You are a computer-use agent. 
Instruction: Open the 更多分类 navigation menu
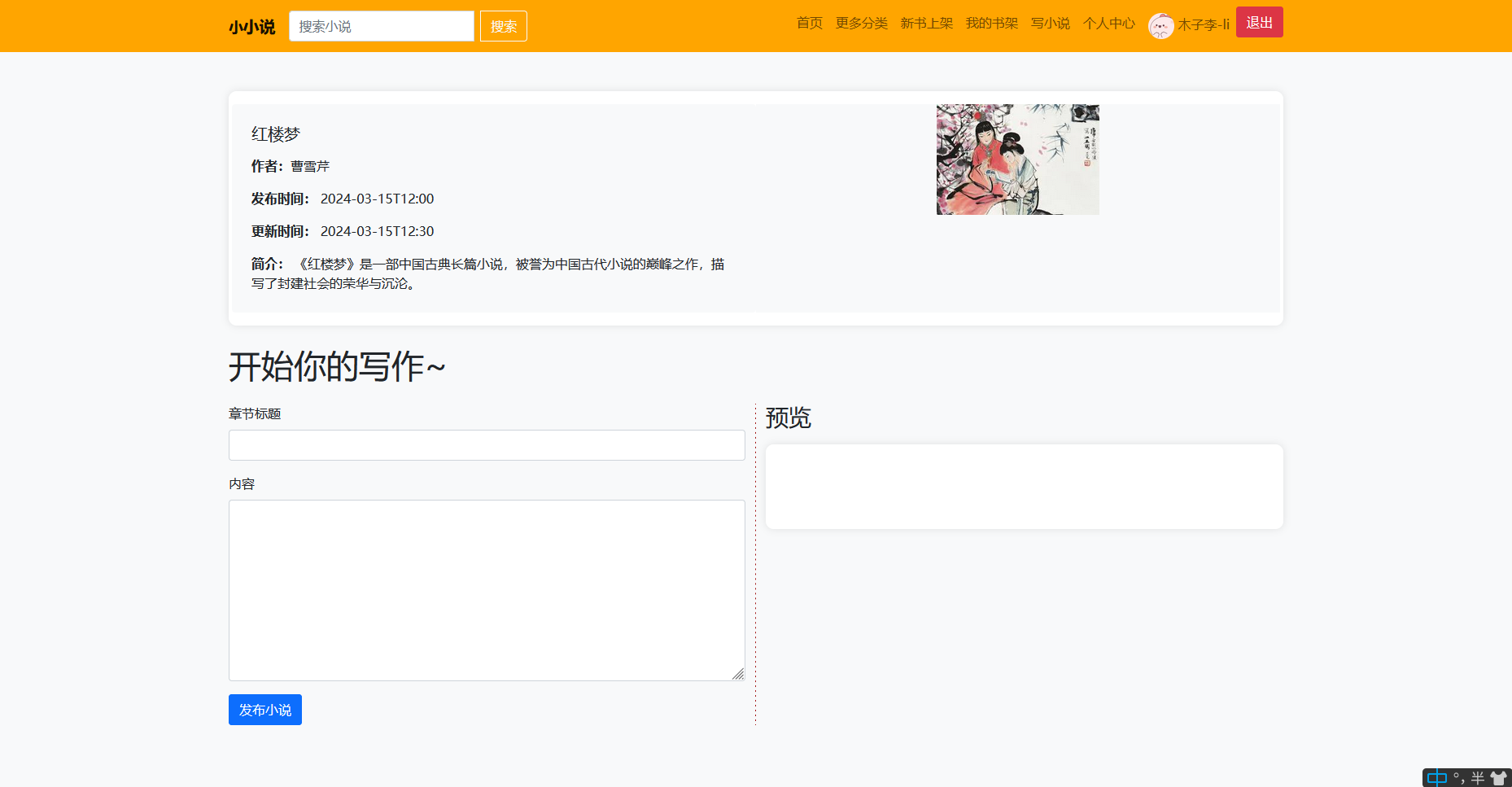pyautogui.click(x=861, y=24)
